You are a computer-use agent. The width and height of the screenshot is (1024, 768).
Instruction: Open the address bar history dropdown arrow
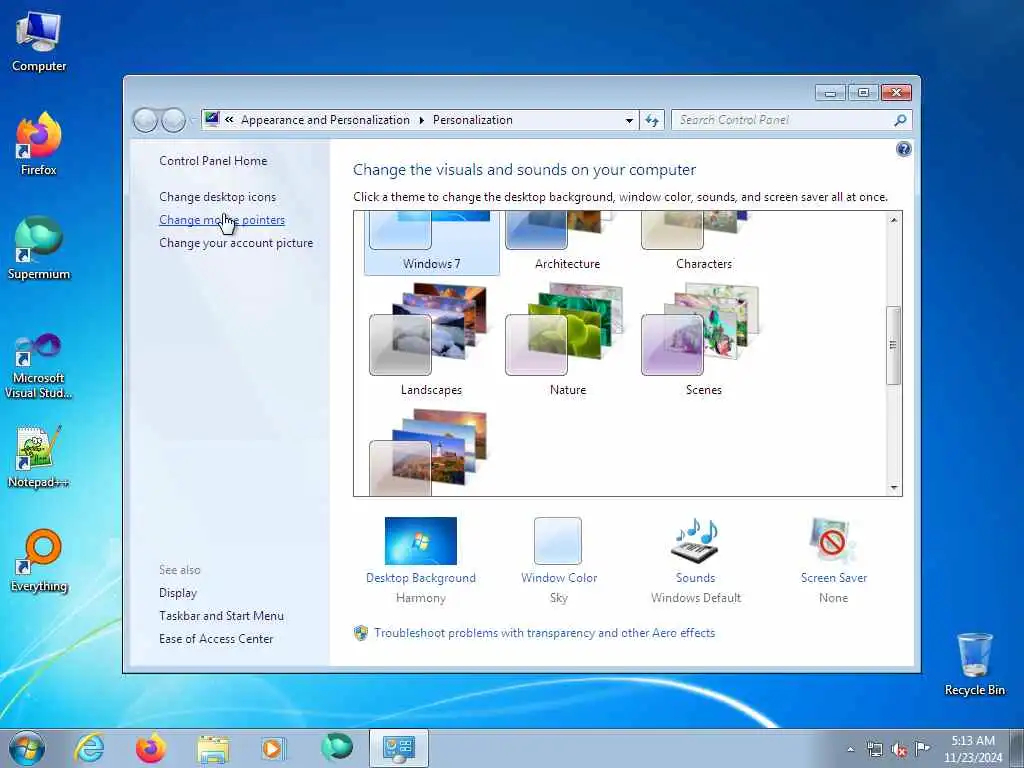point(629,120)
